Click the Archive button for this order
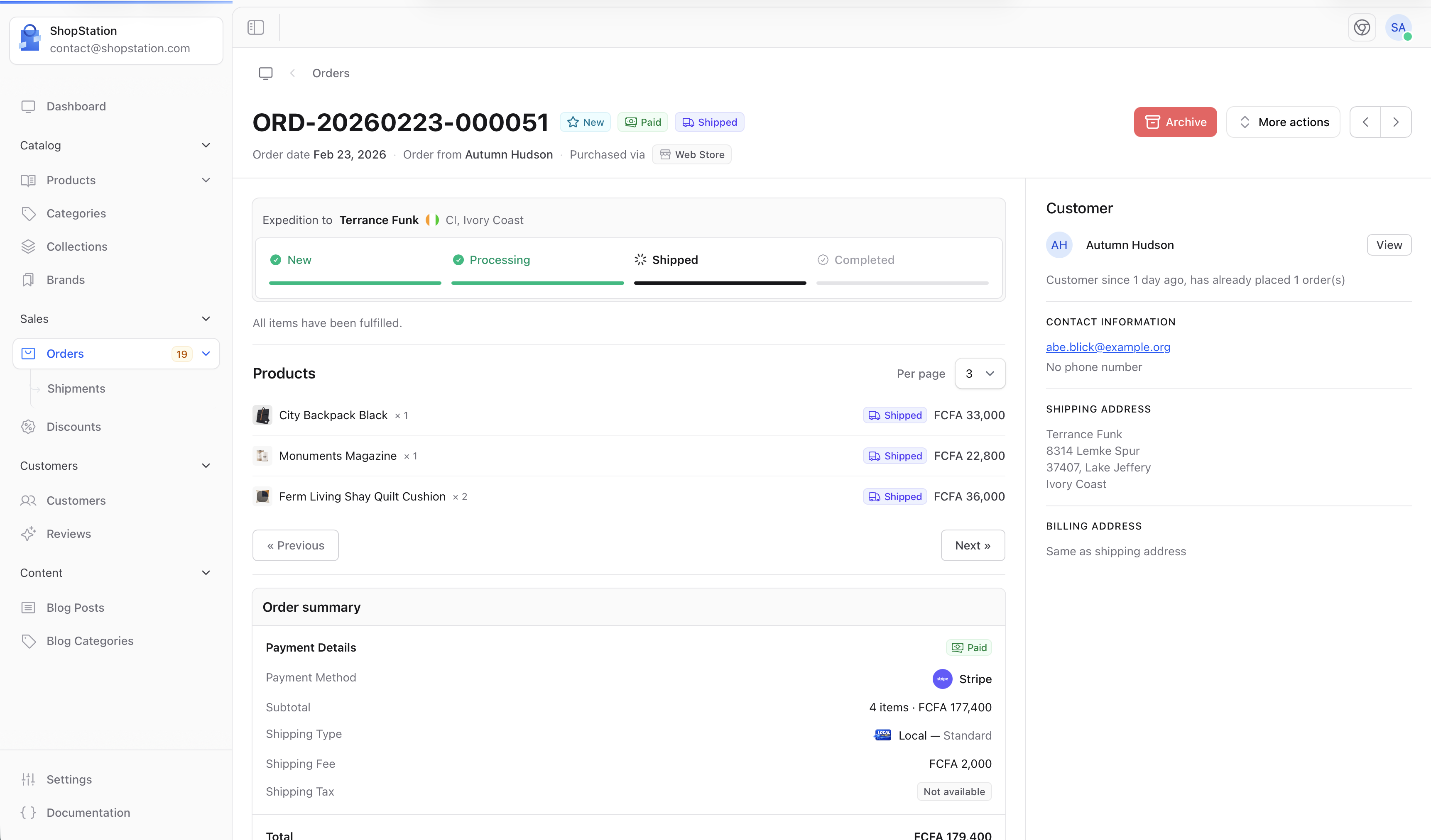 click(x=1175, y=122)
